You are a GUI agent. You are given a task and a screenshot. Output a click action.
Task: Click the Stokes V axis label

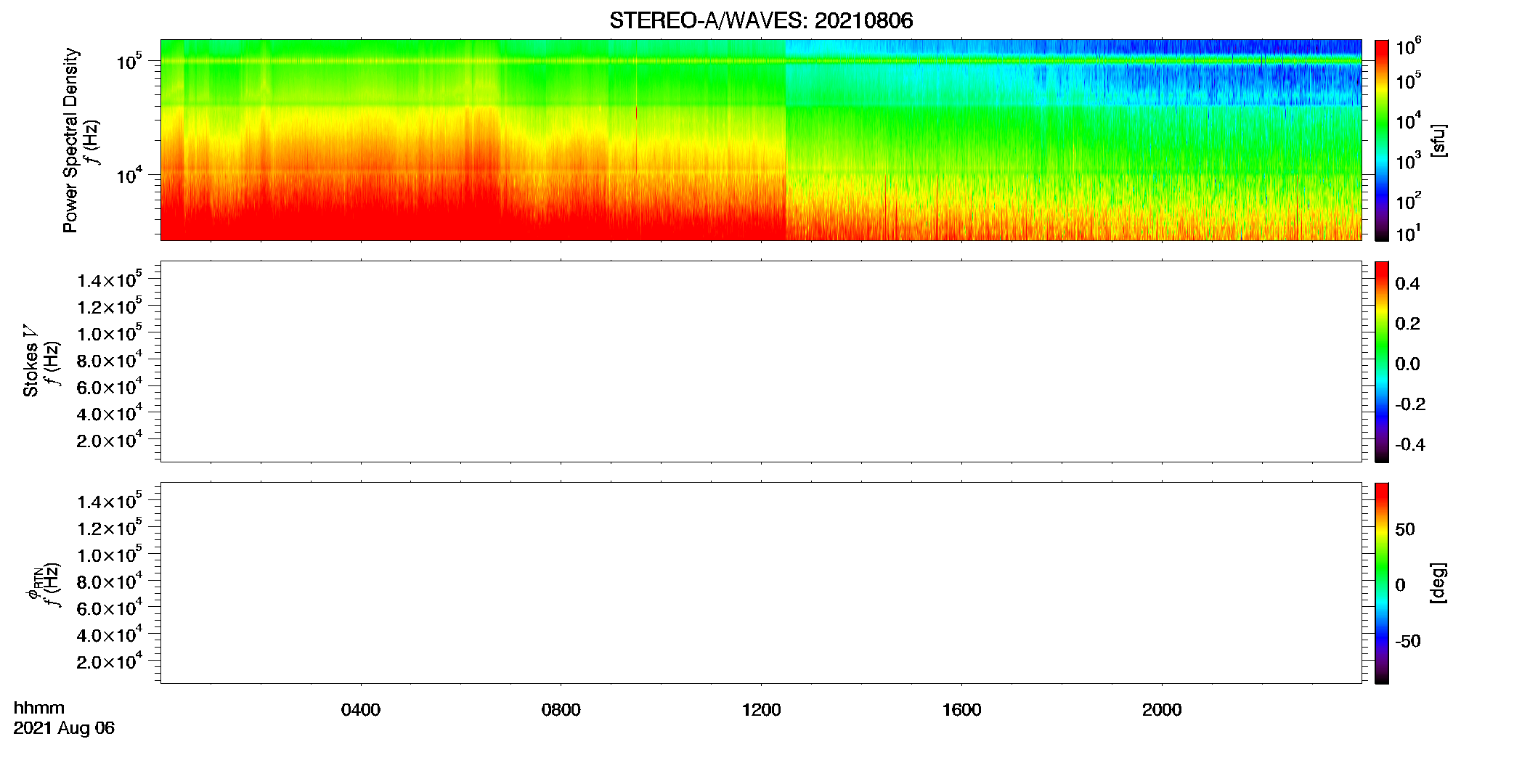30,361
